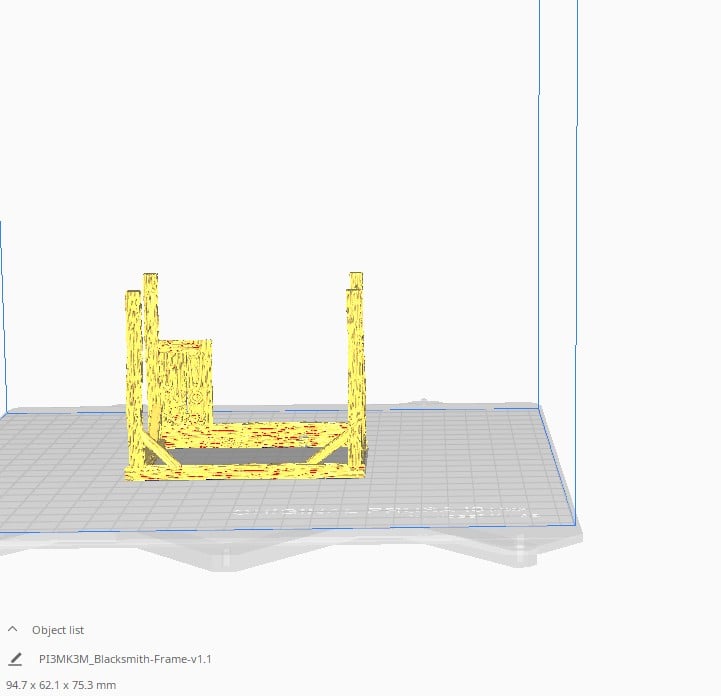The image size is (721, 696).
Task: Select PI3MK3M_Blacksmith-Frame-v1.1 in object list
Action: point(125,659)
